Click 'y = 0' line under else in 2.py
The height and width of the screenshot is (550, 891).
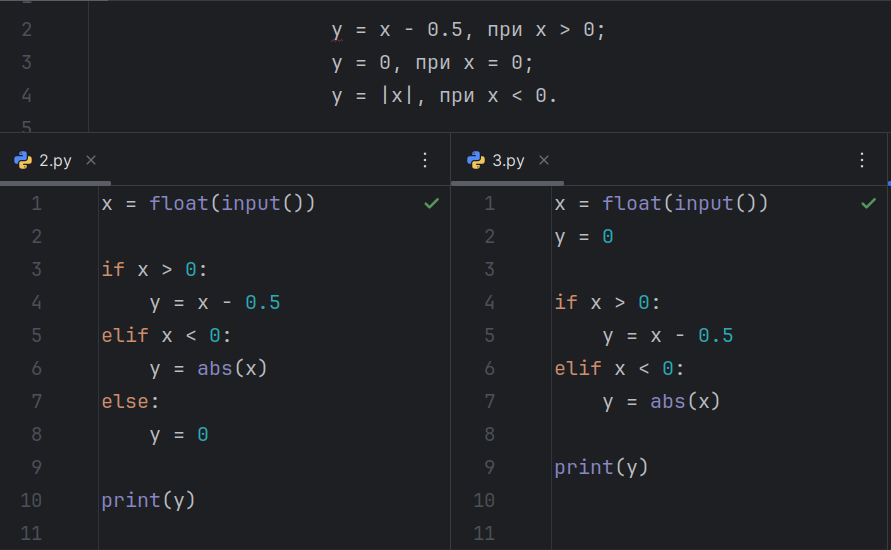179,435
